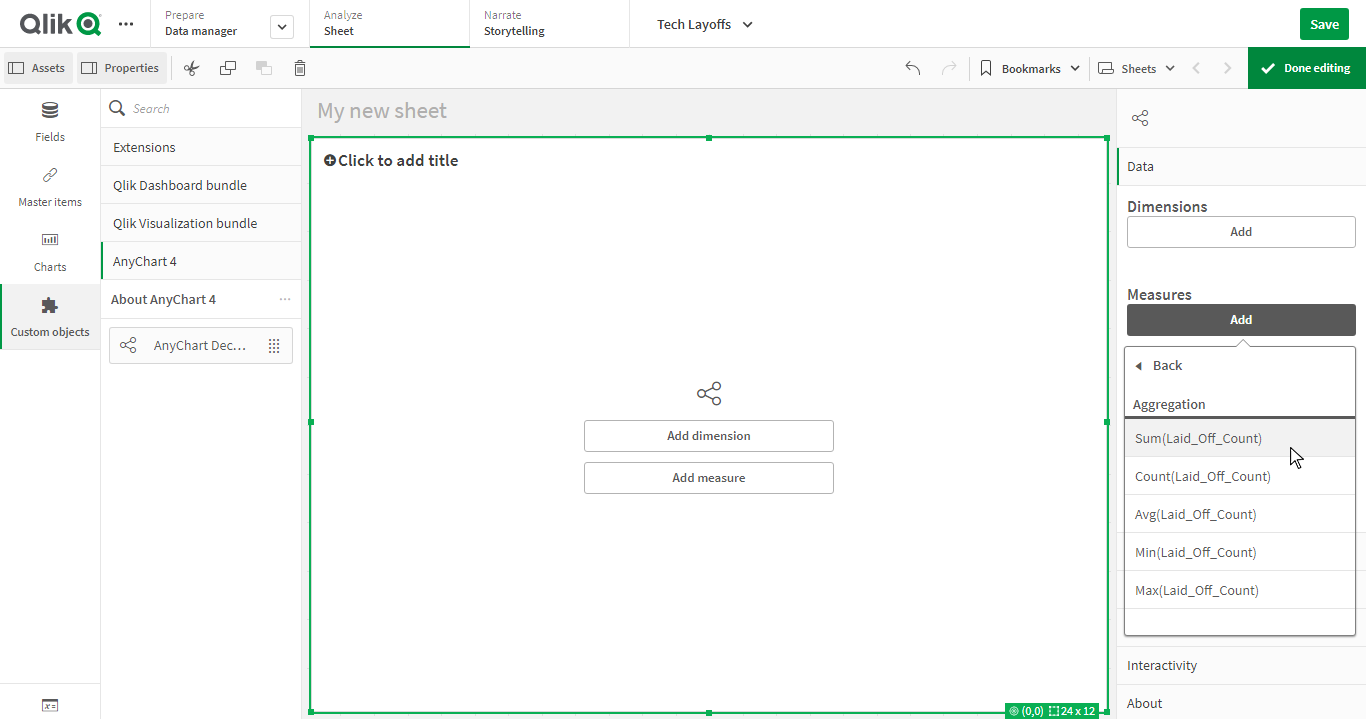Open the Charts panel

[49, 251]
